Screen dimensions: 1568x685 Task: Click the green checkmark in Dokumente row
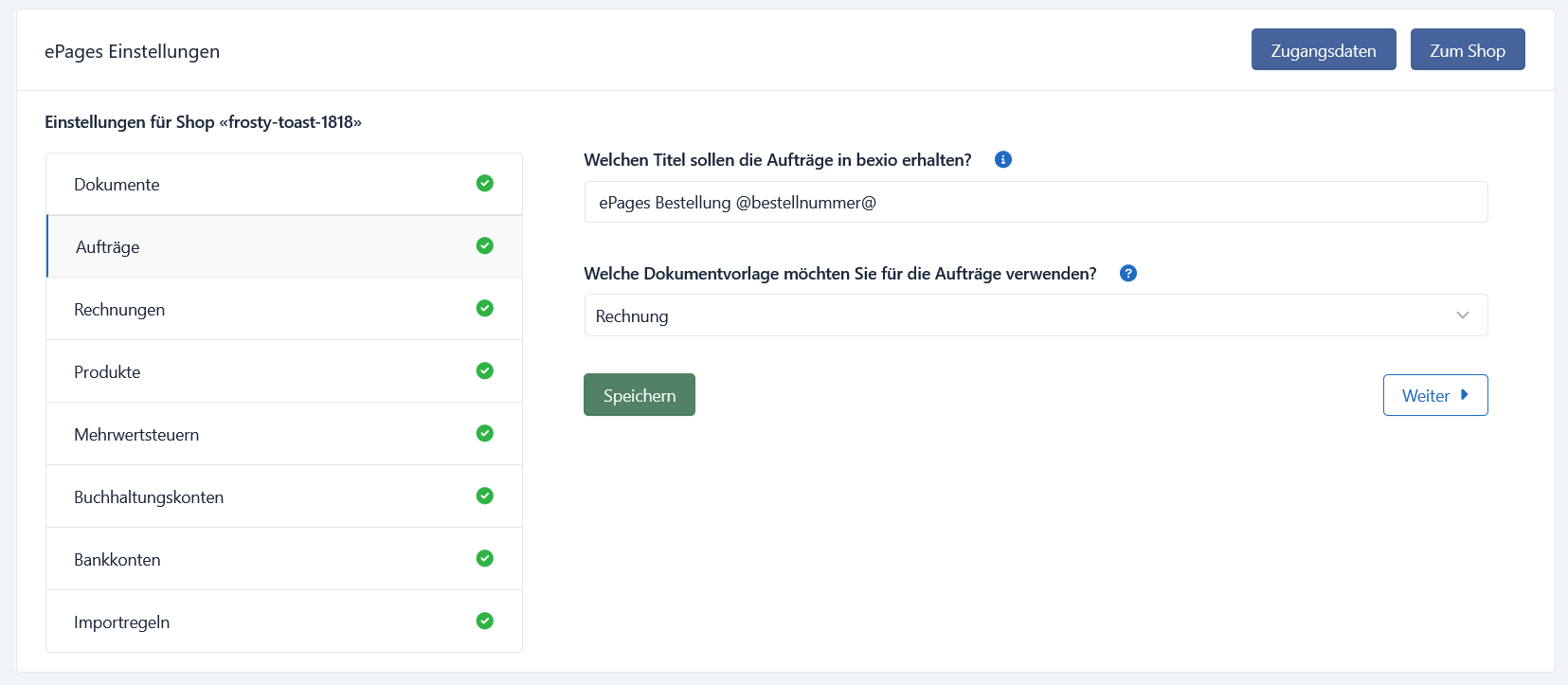(x=485, y=183)
